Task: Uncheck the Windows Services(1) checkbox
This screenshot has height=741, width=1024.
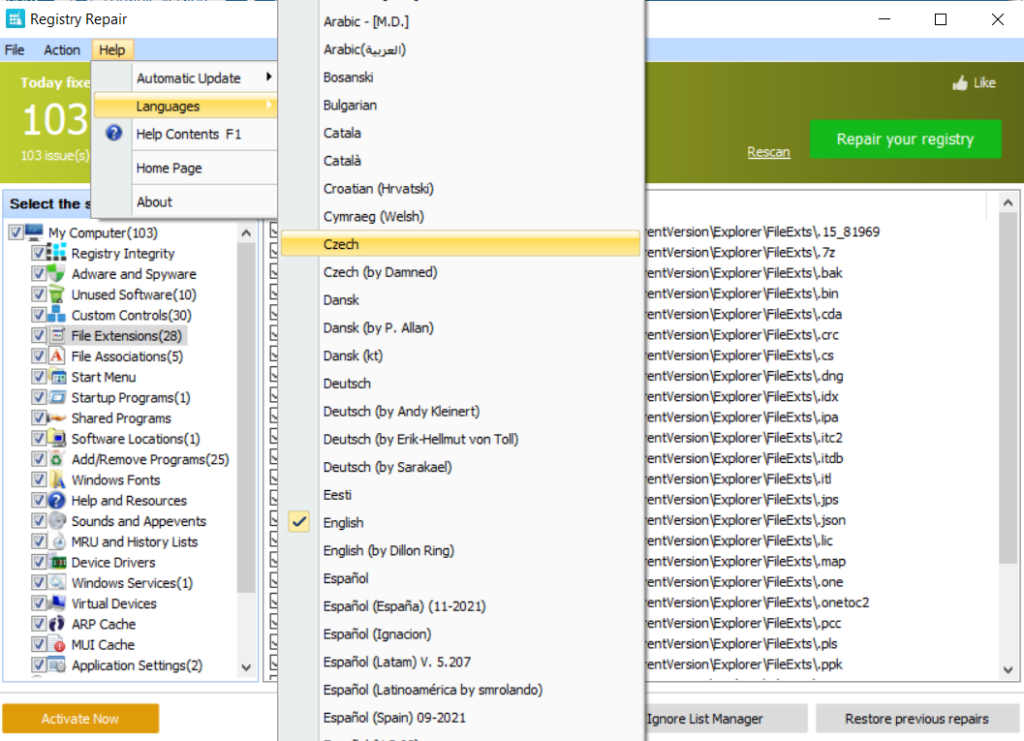Action: (39, 582)
